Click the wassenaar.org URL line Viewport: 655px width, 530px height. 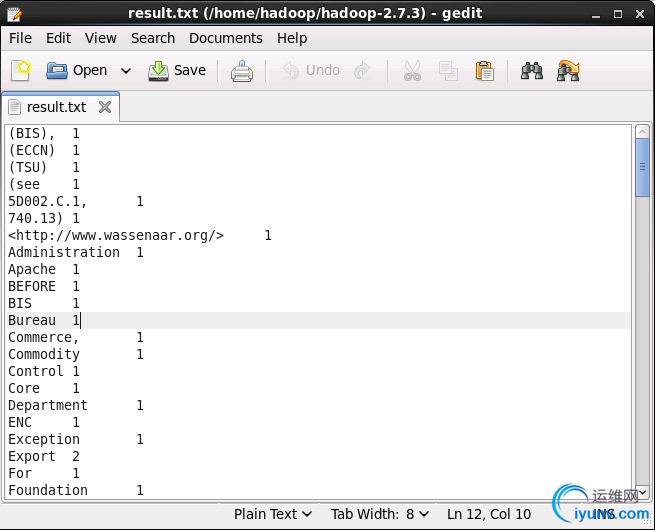[x=140, y=236]
